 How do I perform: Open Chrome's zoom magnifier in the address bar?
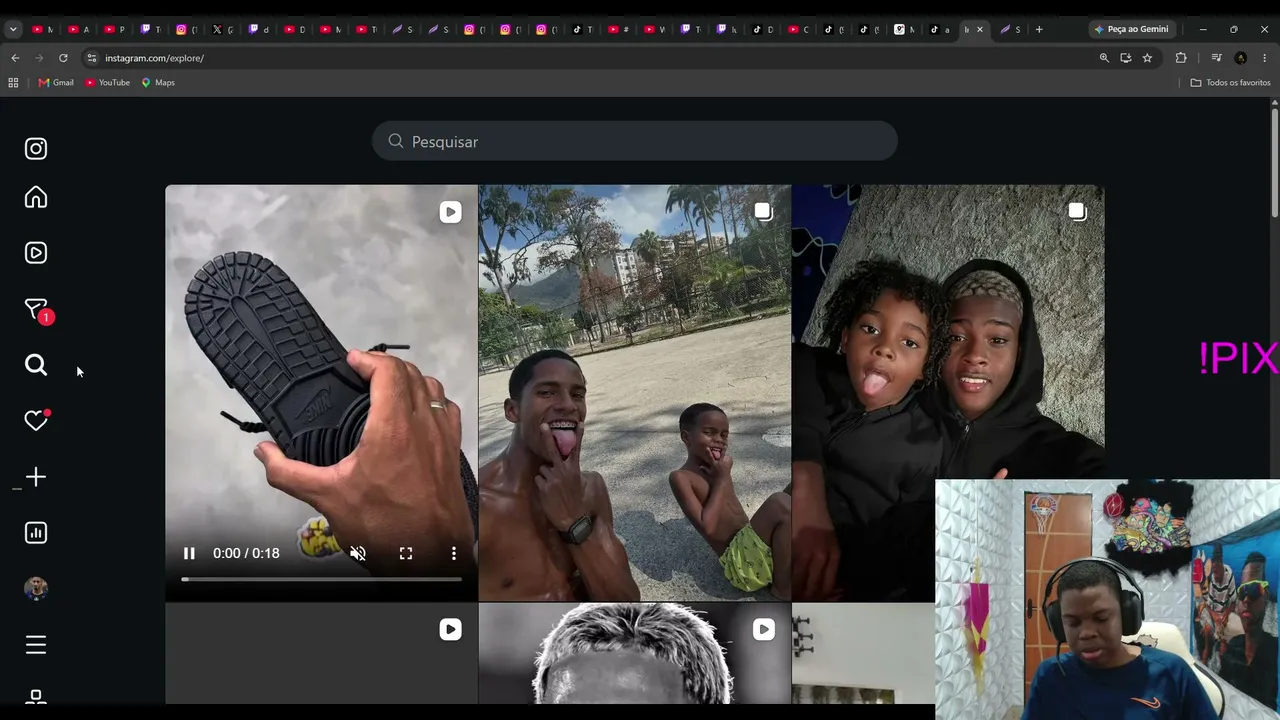point(1104,58)
